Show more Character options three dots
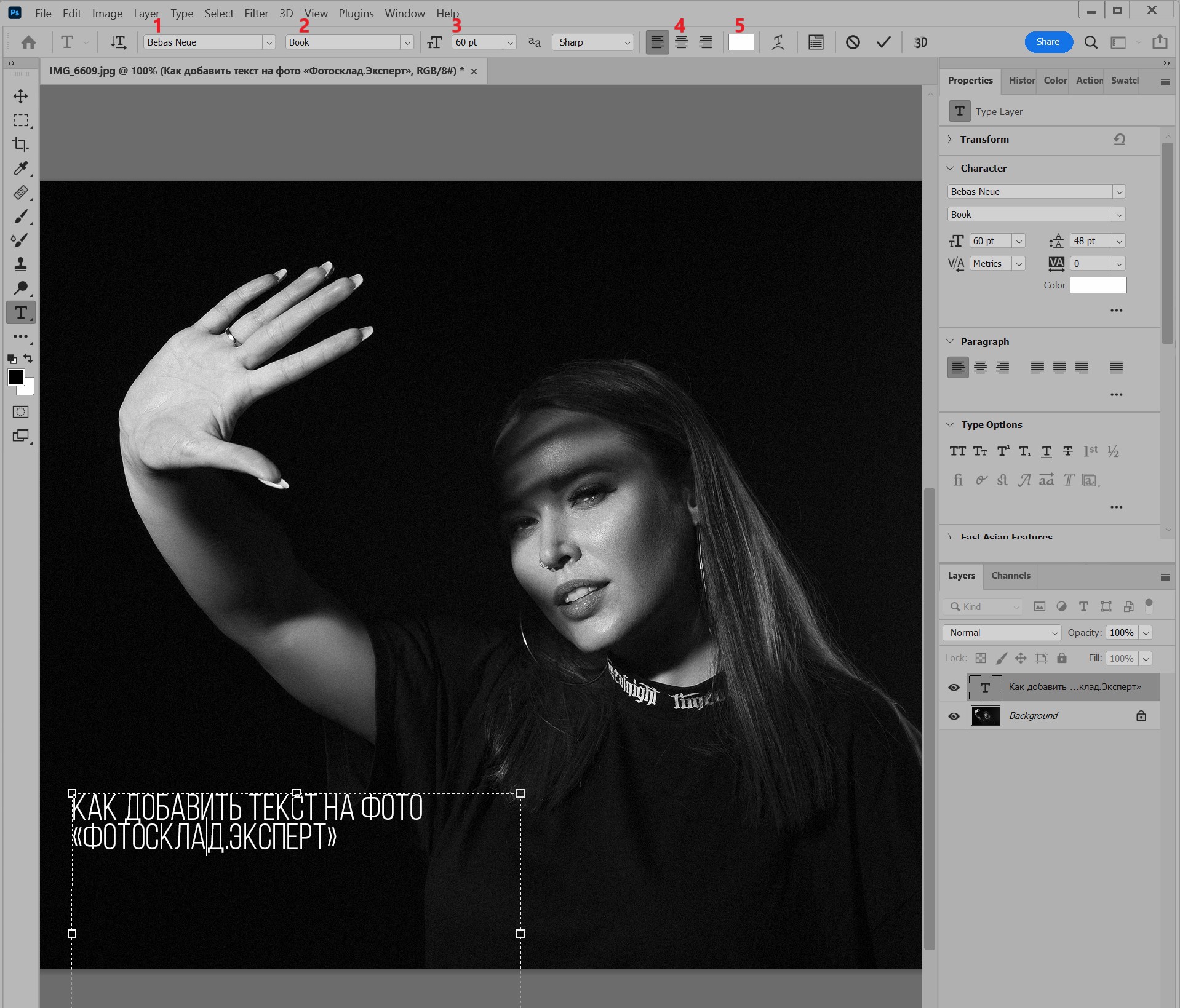1180x1008 pixels. pyautogui.click(x=1116, y=311)
